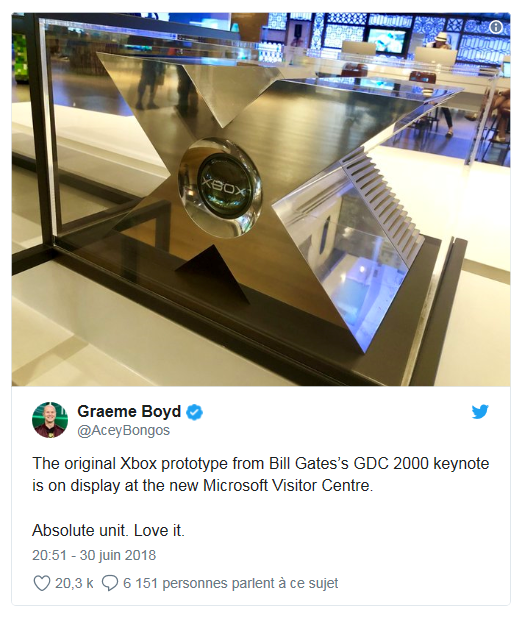Click the black triangle stand in the photo
Image resolution: width=522 pixels, height=618 pixels.
coord(213,272)
